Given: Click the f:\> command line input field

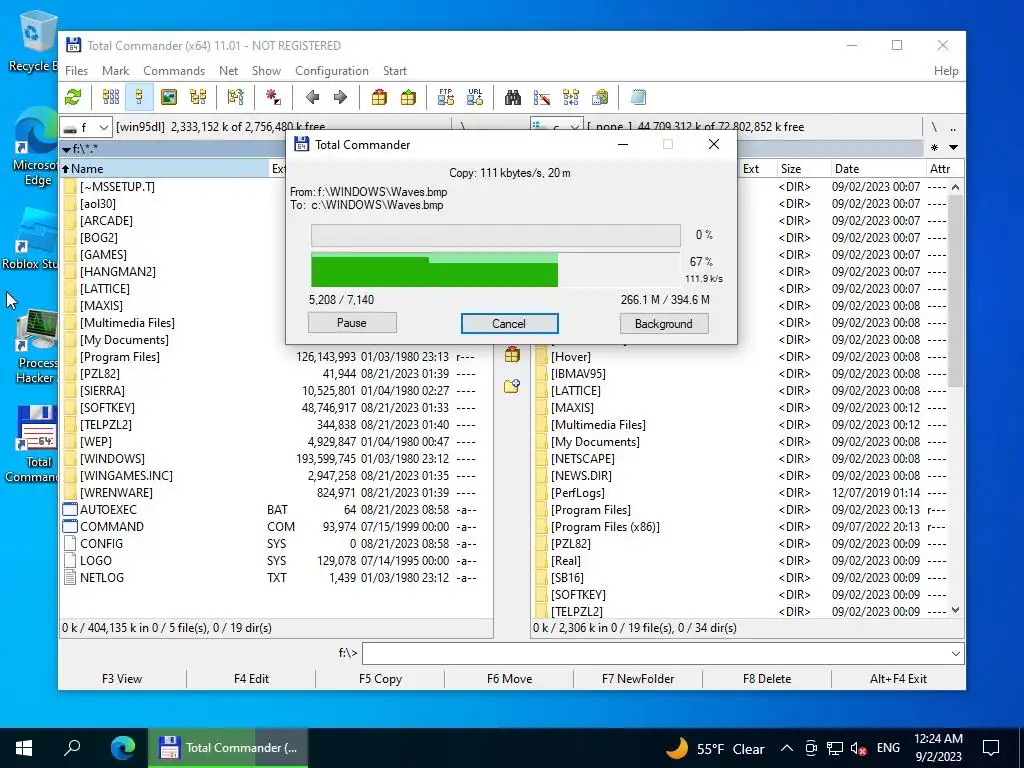Looking at the screenshot, I should [x=656, y=654].
